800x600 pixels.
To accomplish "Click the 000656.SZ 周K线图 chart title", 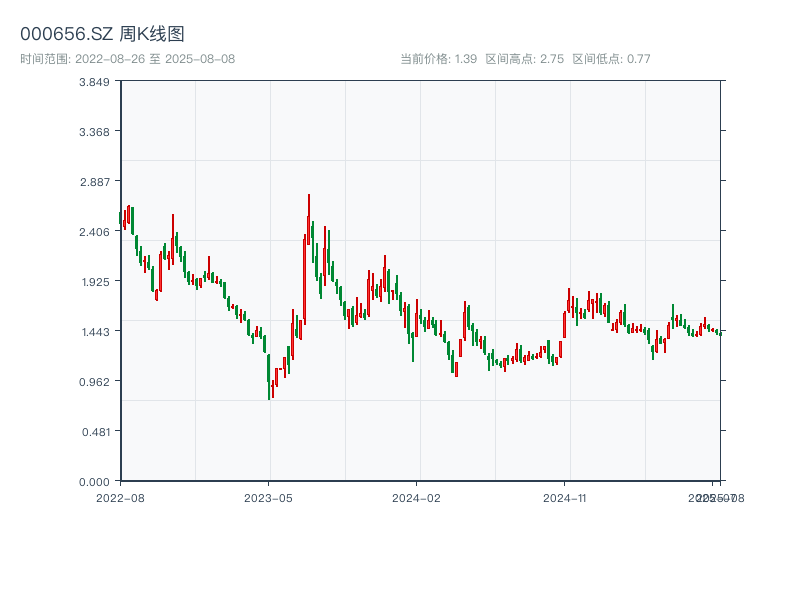I will [102, 34].
